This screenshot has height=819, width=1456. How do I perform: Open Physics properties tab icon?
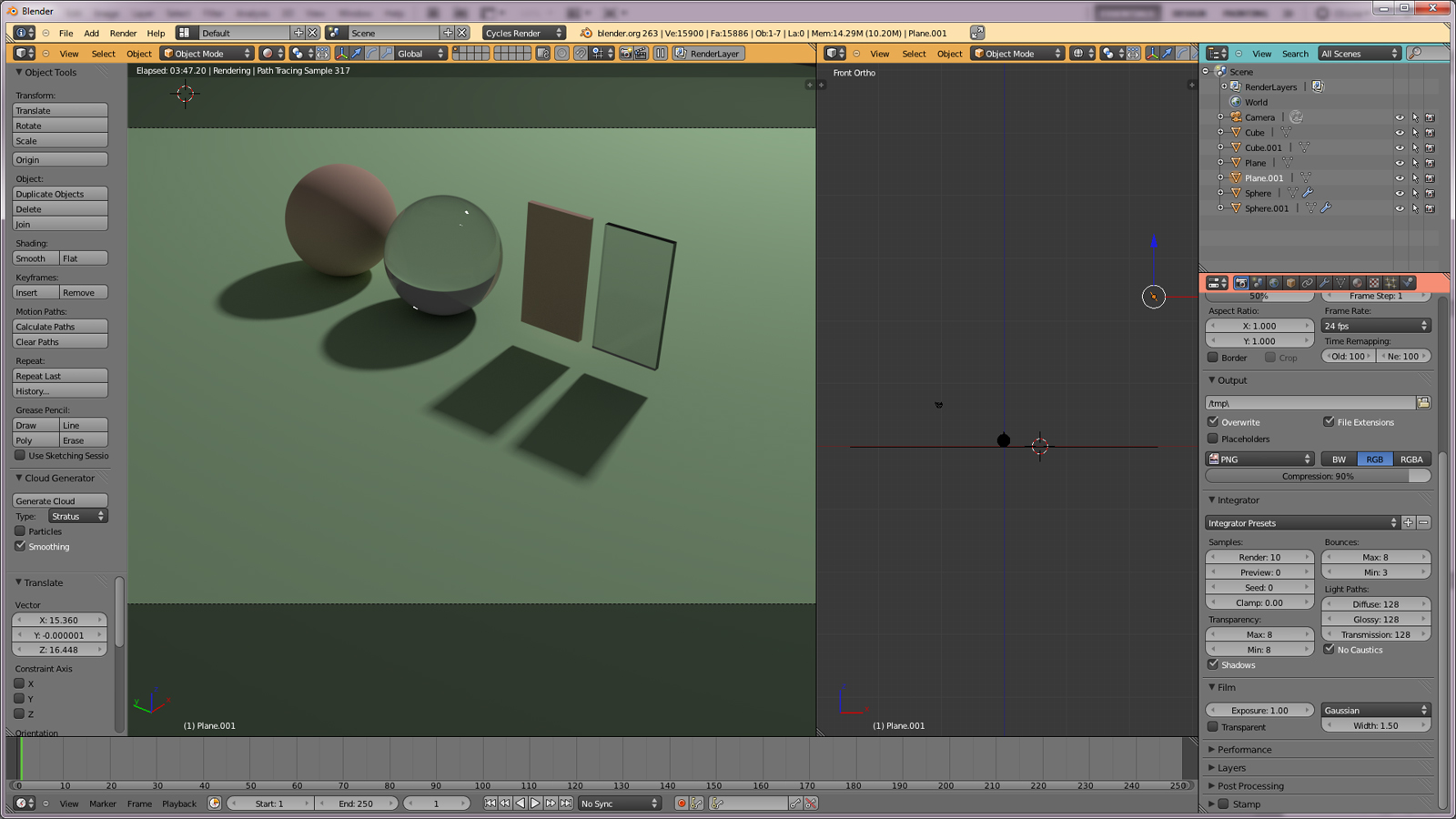[1407, 283]
